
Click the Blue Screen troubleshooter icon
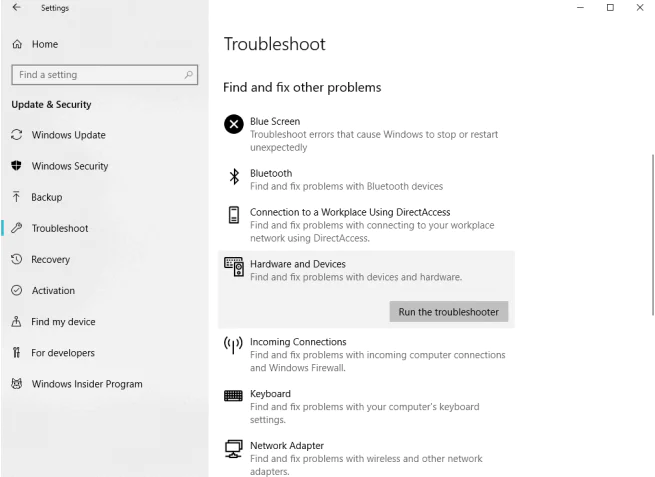coord(234,124)
